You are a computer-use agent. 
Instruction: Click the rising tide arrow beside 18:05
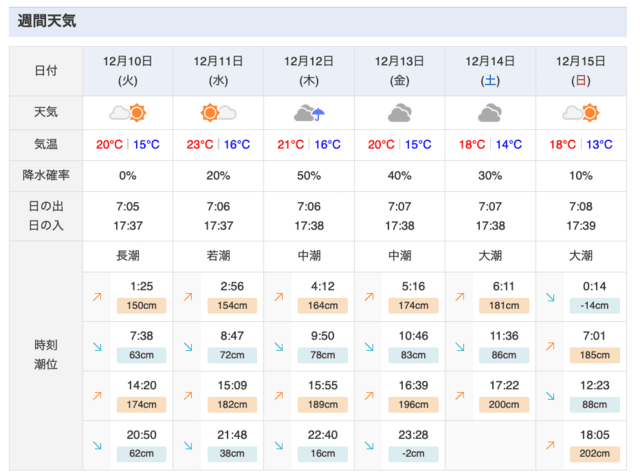550,445
